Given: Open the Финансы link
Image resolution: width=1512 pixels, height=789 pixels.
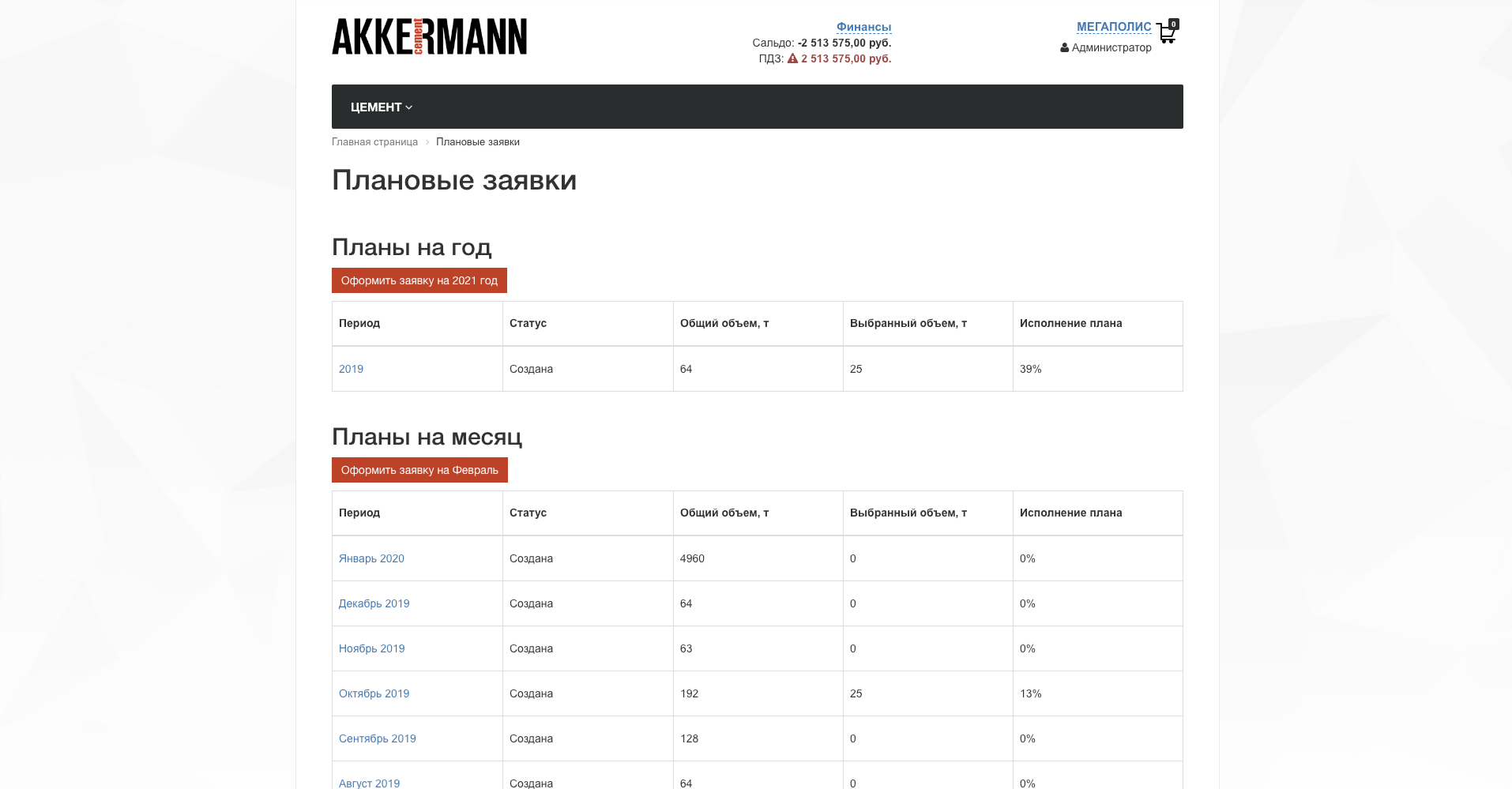Looking at the screenshot, I should 863,27.
